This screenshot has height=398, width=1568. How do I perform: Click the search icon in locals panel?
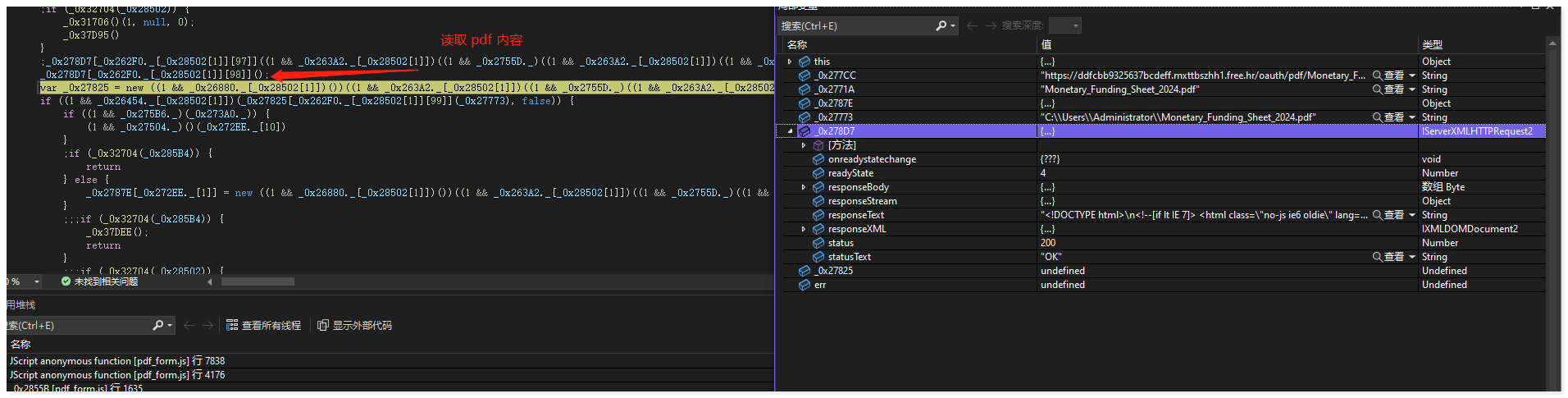(941, 26)
